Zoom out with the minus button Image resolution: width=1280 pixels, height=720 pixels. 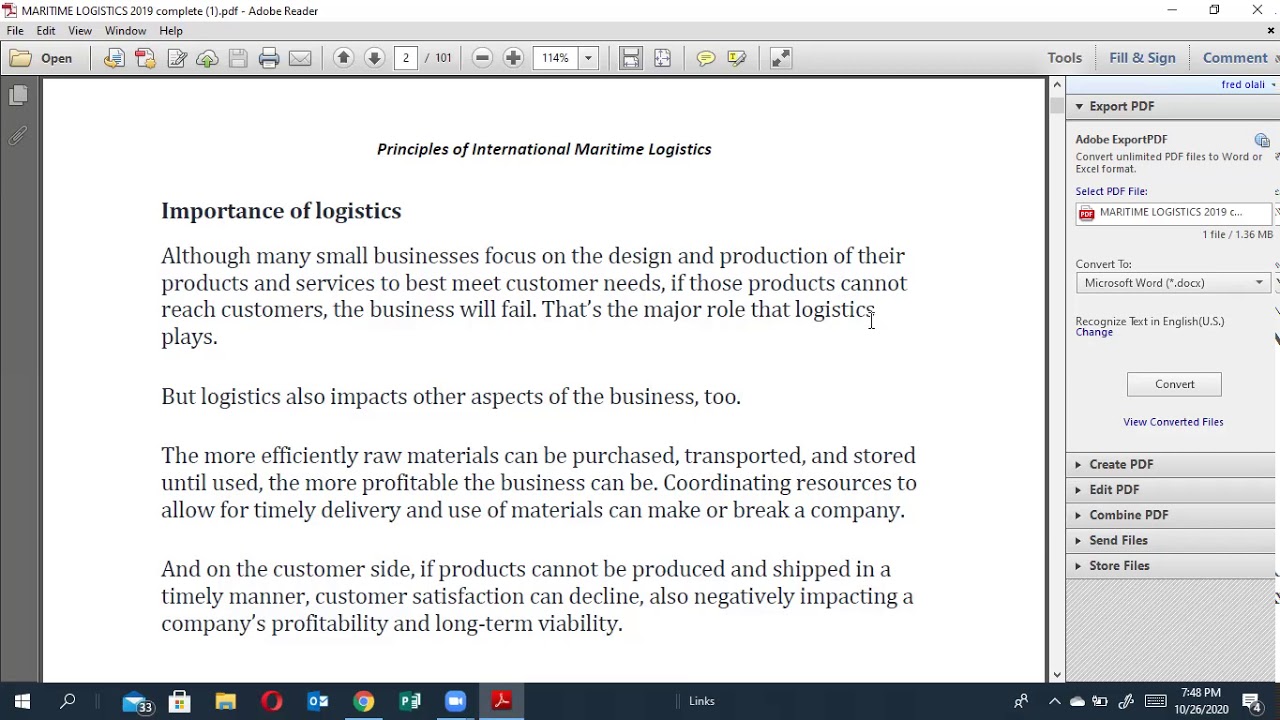(x=482, y=58)
